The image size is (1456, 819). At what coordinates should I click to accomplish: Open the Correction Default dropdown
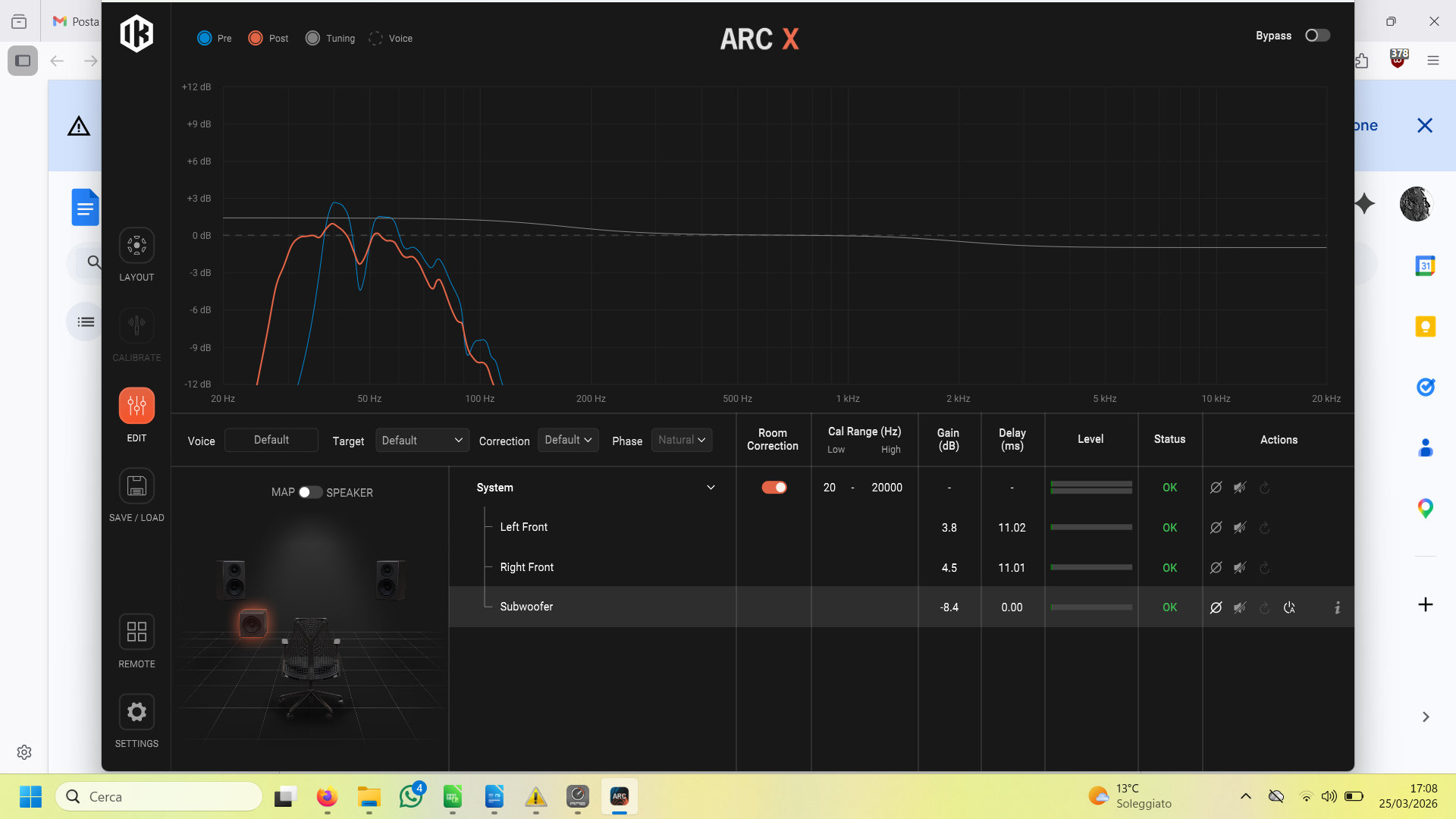568,440
